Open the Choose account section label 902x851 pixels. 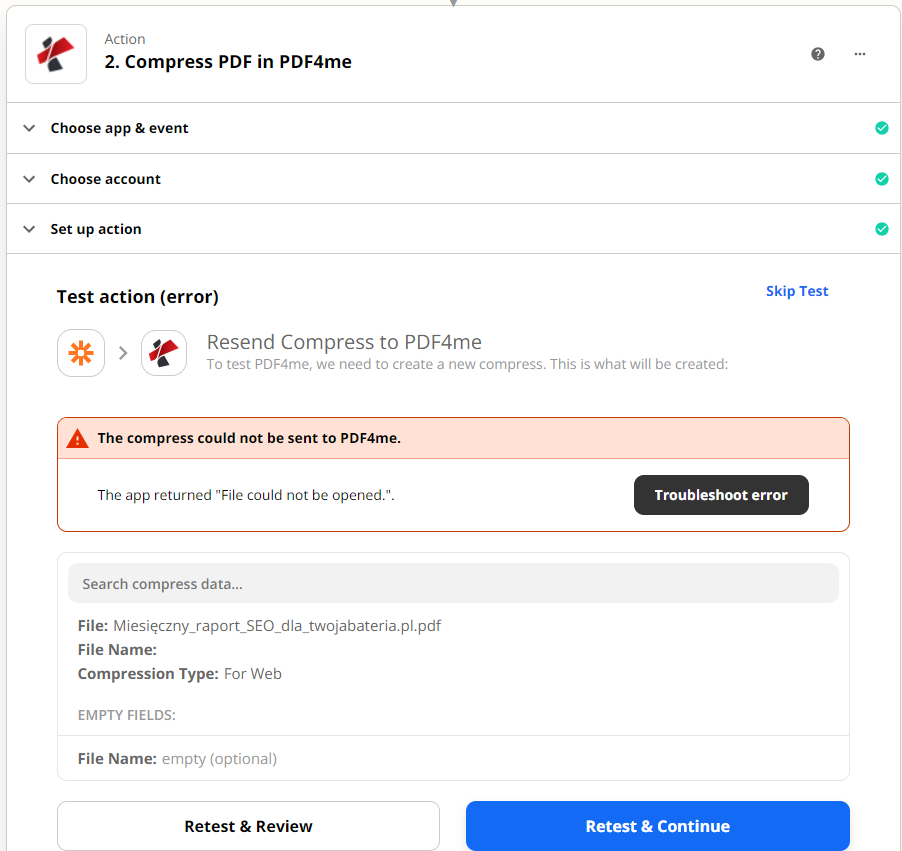point(105,179)
